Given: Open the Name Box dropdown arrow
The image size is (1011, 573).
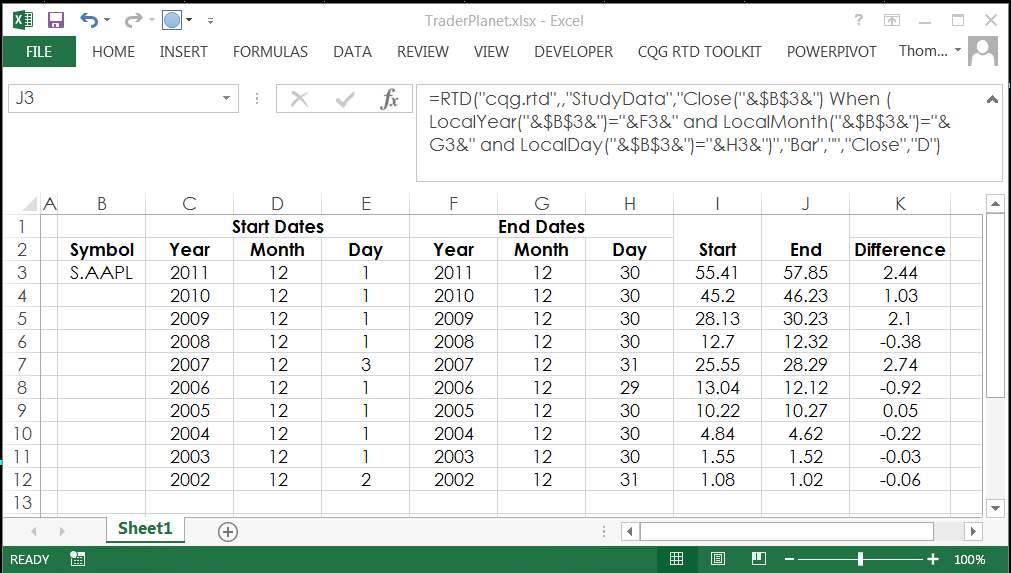Looking at the screenshot, I should 227,99.
